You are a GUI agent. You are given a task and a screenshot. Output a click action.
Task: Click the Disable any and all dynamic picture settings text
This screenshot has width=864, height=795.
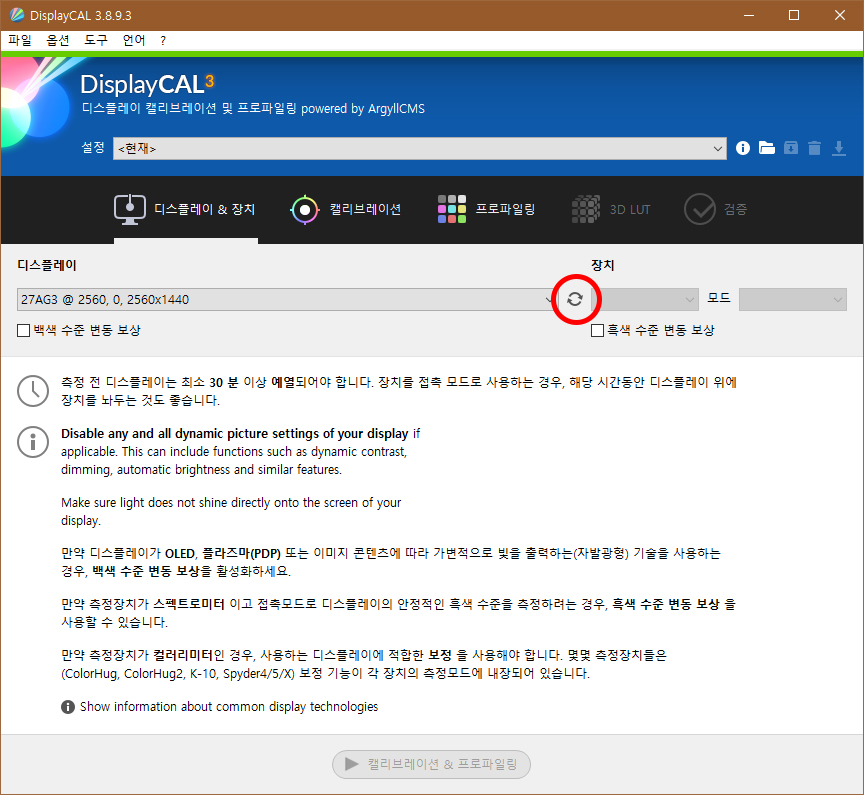tap(235, 434)
